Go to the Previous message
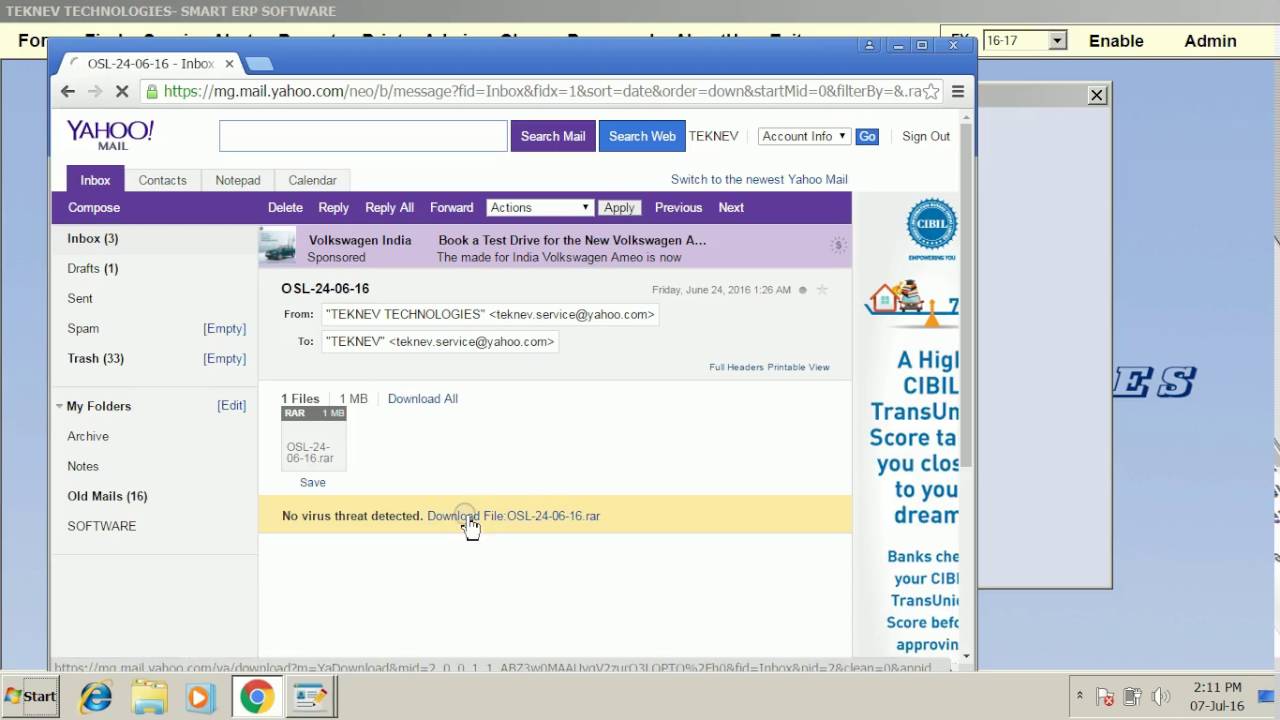The height and width of the screenshot is (720, 1280). 678,207
